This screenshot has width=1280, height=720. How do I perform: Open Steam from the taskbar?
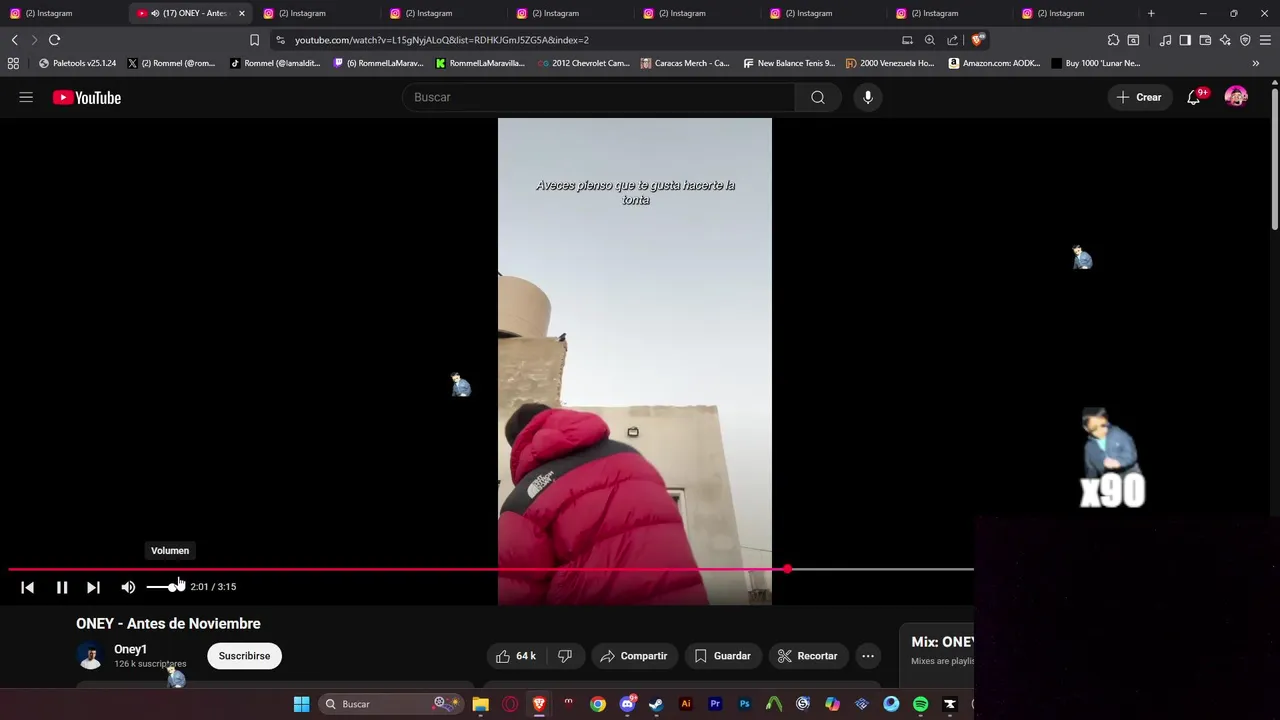(656, 704)
